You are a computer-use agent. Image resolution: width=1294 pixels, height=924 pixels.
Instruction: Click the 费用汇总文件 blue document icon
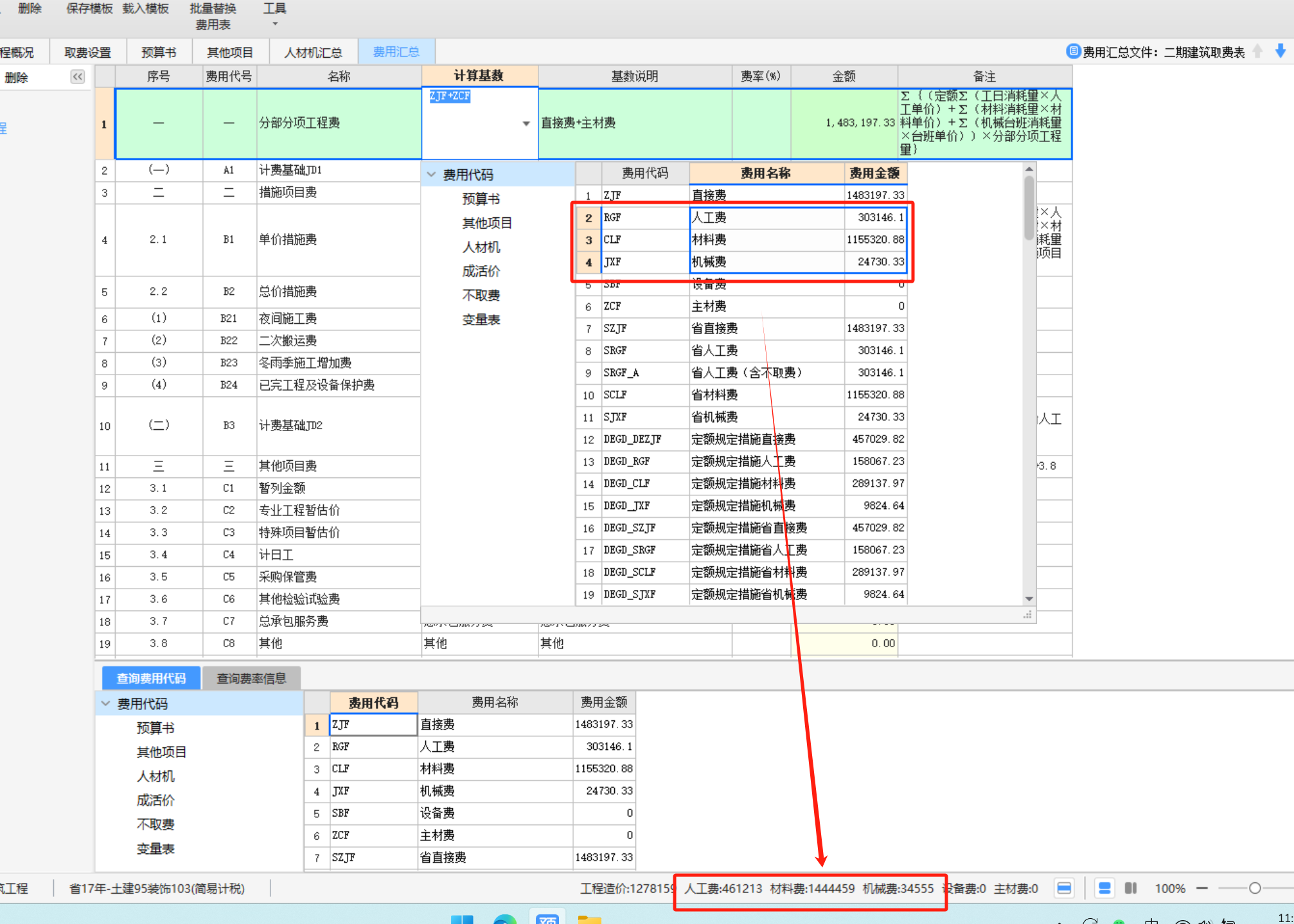tap(1073, 51)
